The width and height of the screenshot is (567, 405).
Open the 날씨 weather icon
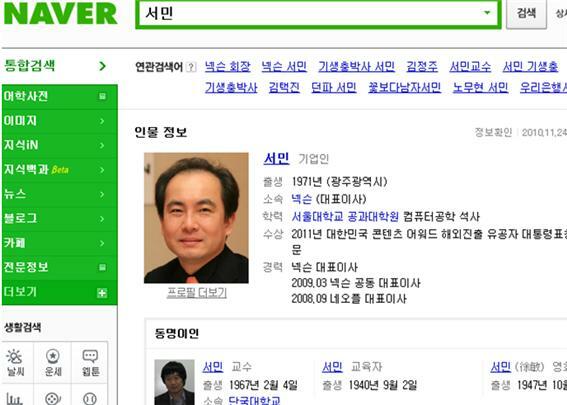[15, 362]
